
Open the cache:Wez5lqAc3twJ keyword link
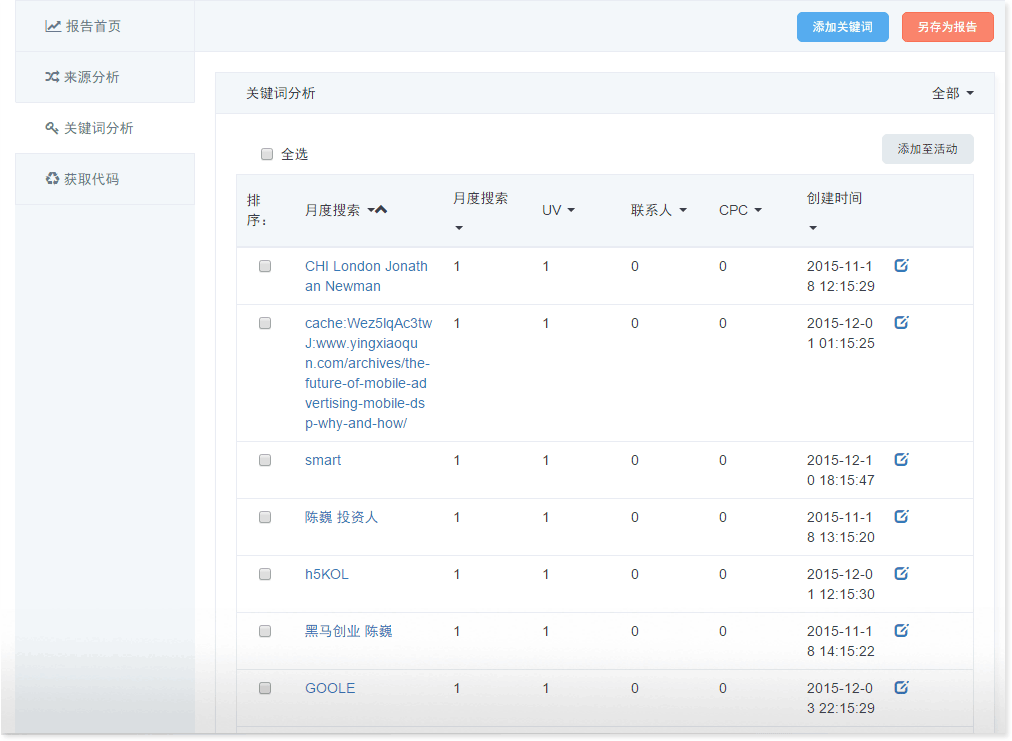tap(368, 373)
